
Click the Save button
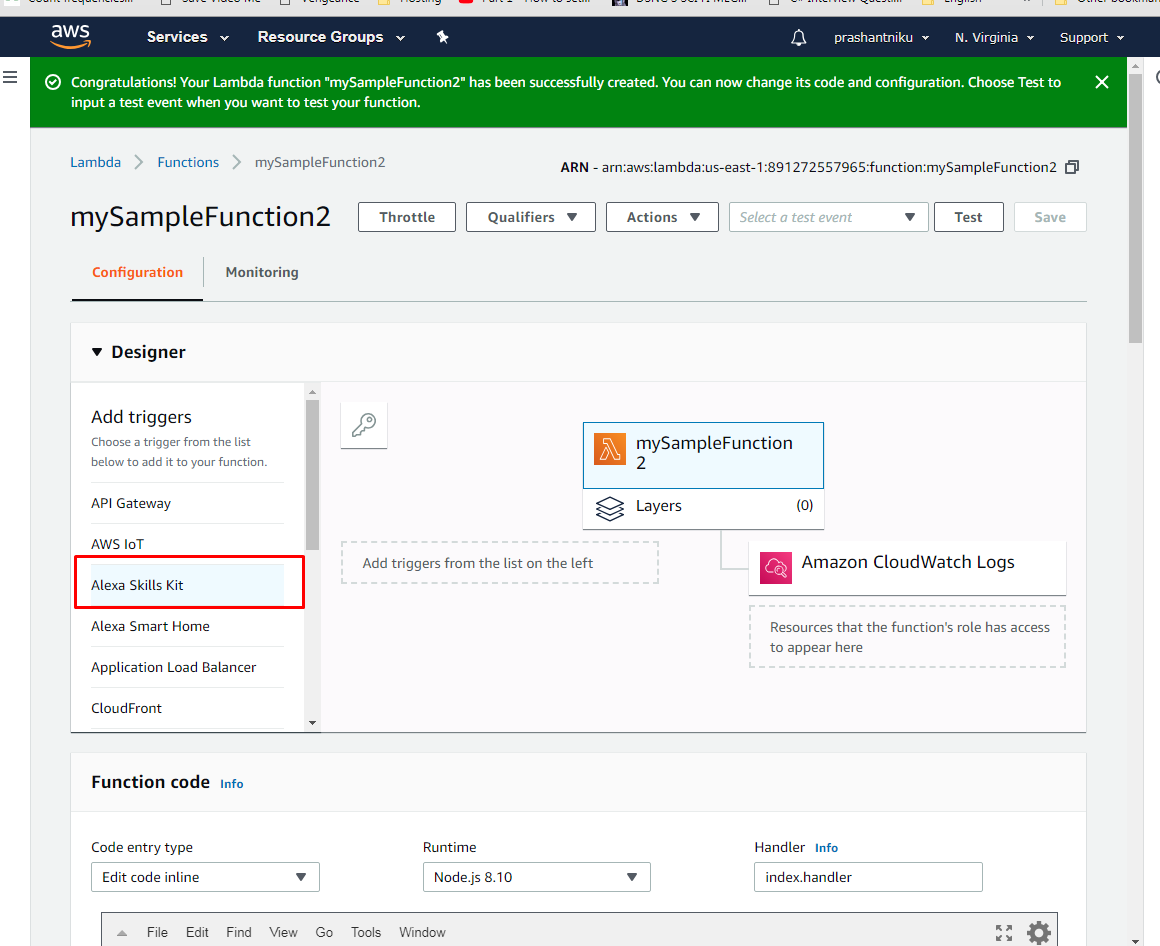pyautogui.click(x=1050, y=217)
